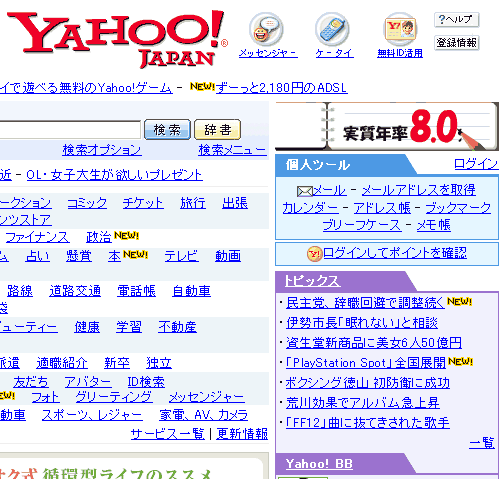The width and height of the screenshot is (500, 479).
Task: Open the ブリーフケース link
Action: pos(362,225)
